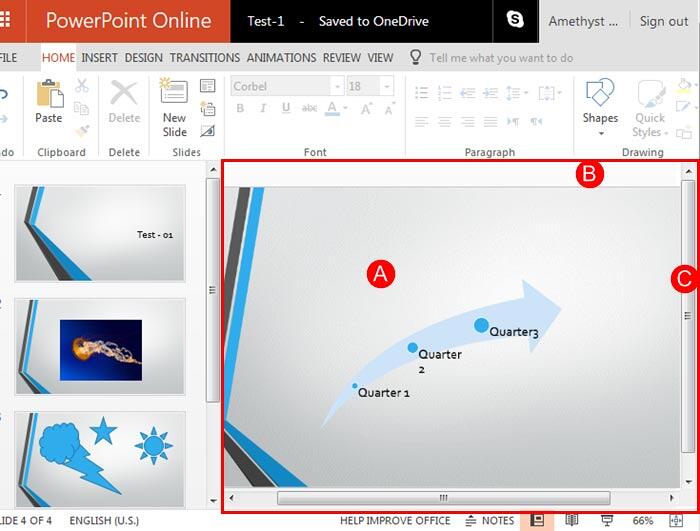Screen dimensions: 700x531
Task: Click the Shape Outline pen icon
Action: [683, 107]
